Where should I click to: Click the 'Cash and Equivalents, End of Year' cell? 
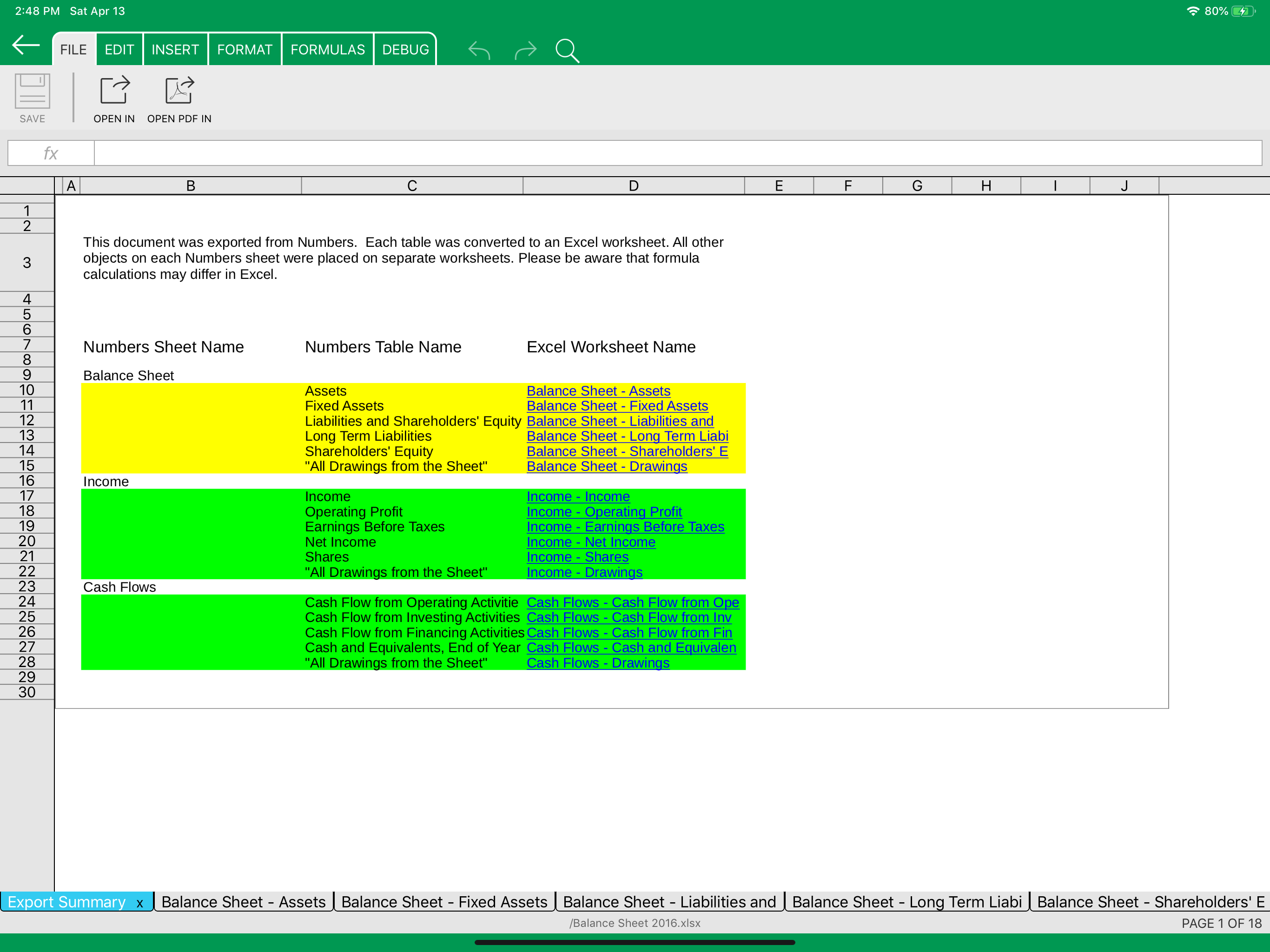(x=412, y=648)
